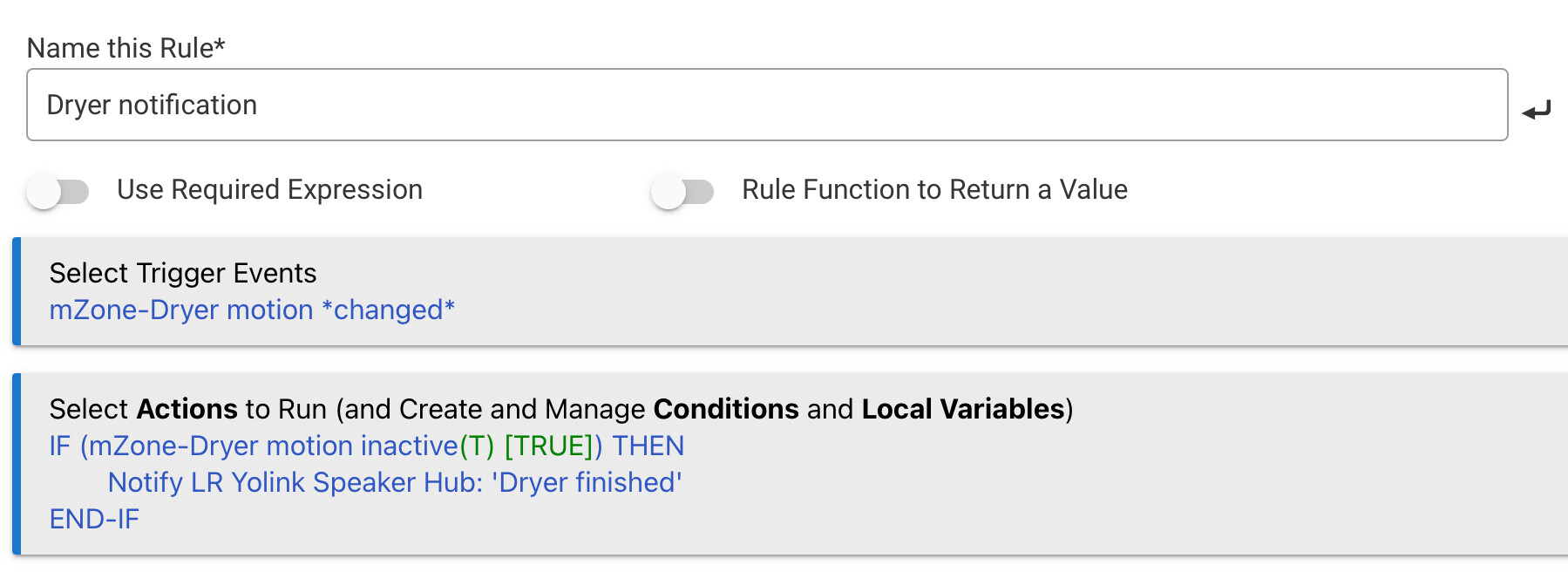Screen dimensions: 1568x572
Task: Click the enter arrow icon beside rule name
Action: tap(1537, 111)
